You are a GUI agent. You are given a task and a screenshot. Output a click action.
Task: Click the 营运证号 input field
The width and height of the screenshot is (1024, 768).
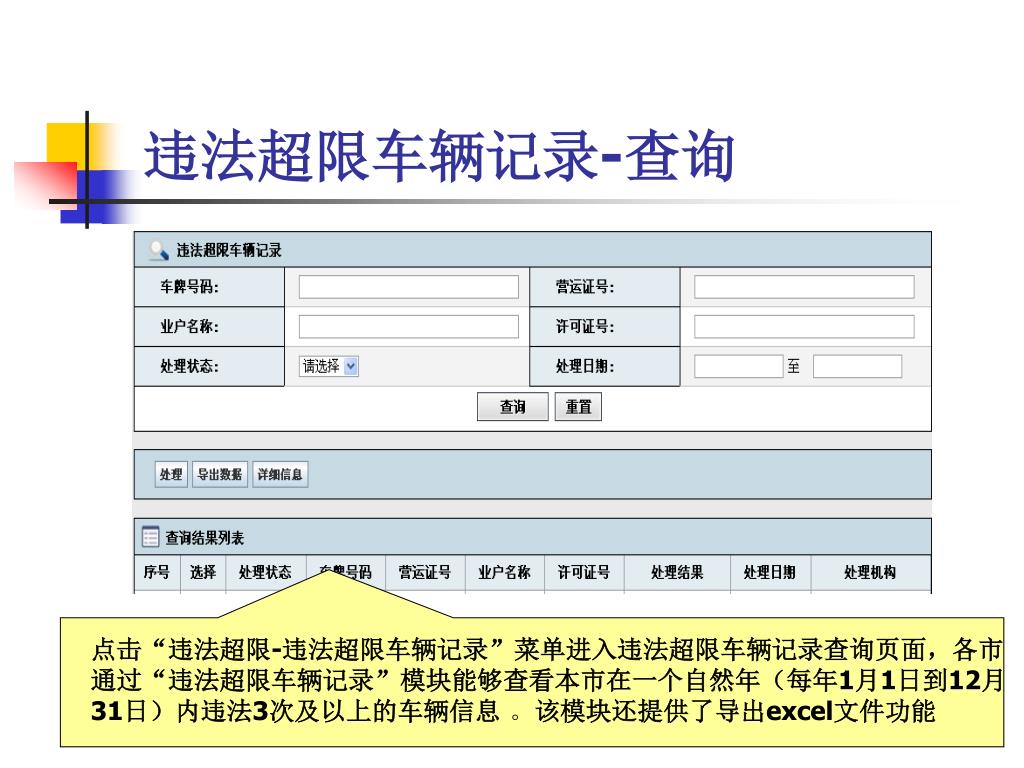tap(804, 287)
